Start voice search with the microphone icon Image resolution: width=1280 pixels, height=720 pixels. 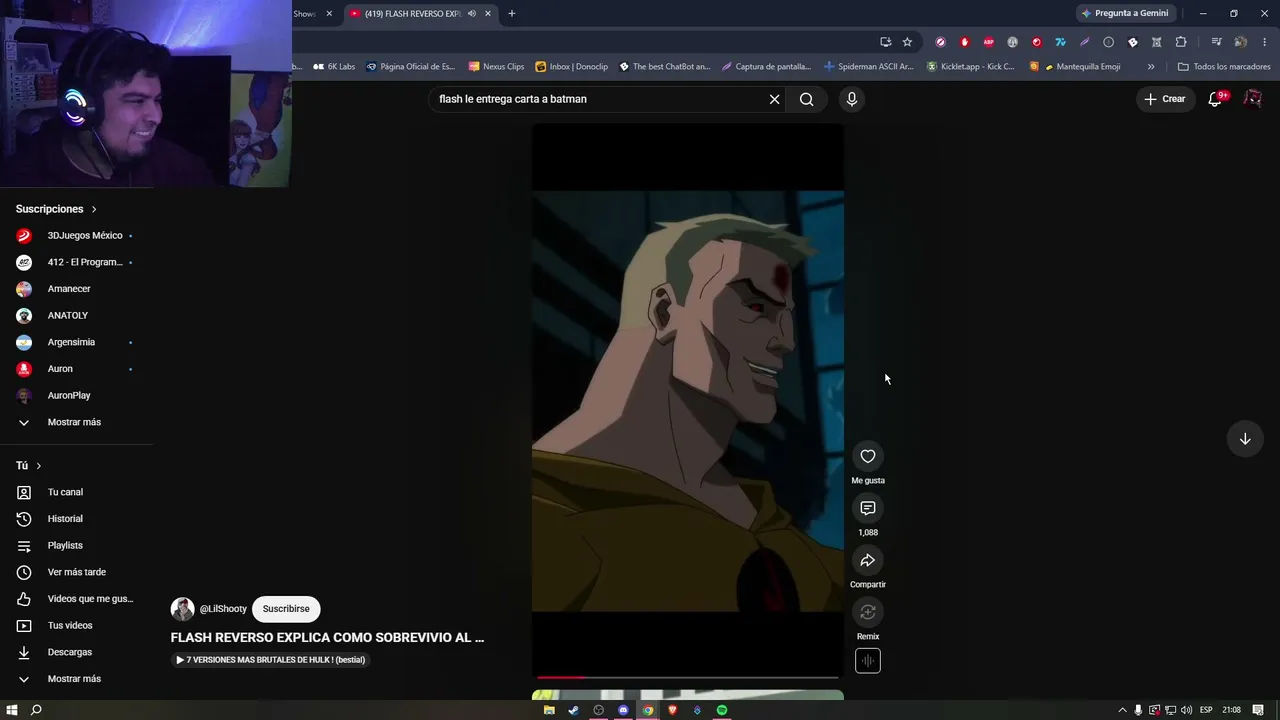[x=852, y=99]
